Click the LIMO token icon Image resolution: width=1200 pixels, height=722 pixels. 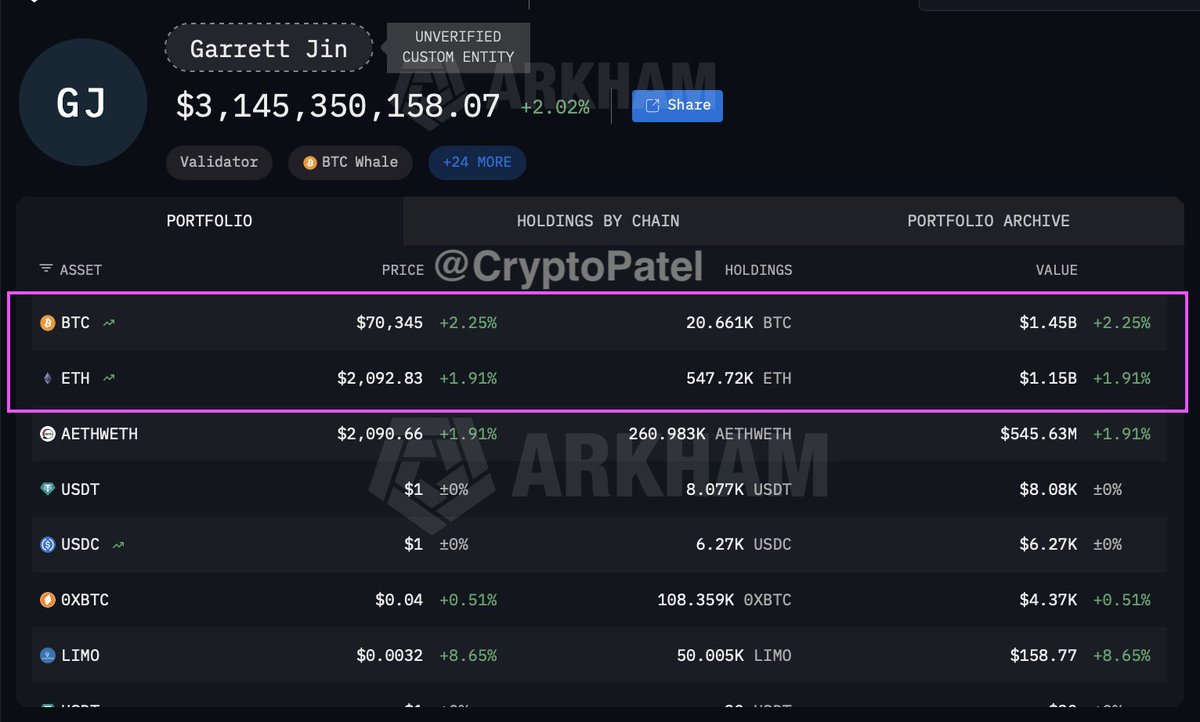click(x=47, y=656)
